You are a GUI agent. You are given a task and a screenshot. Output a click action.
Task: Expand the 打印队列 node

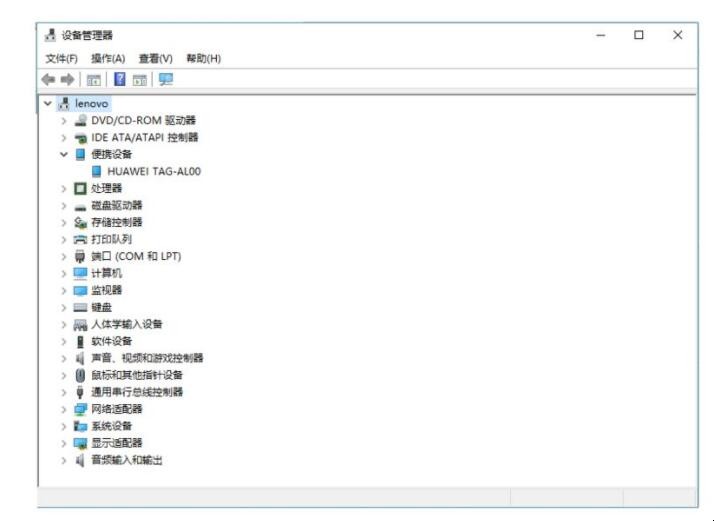tap(64, 240)
